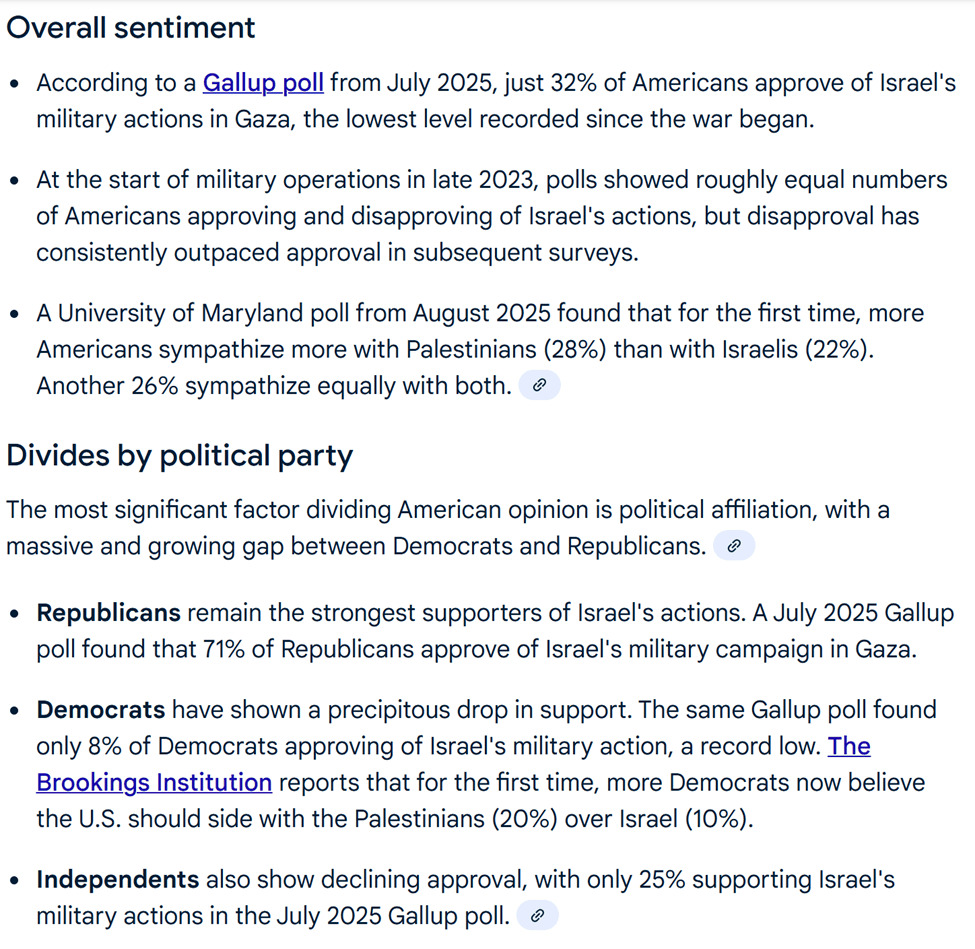Click the bullet marker beside the Republicans item
The image size is (975, 949).
15,614
